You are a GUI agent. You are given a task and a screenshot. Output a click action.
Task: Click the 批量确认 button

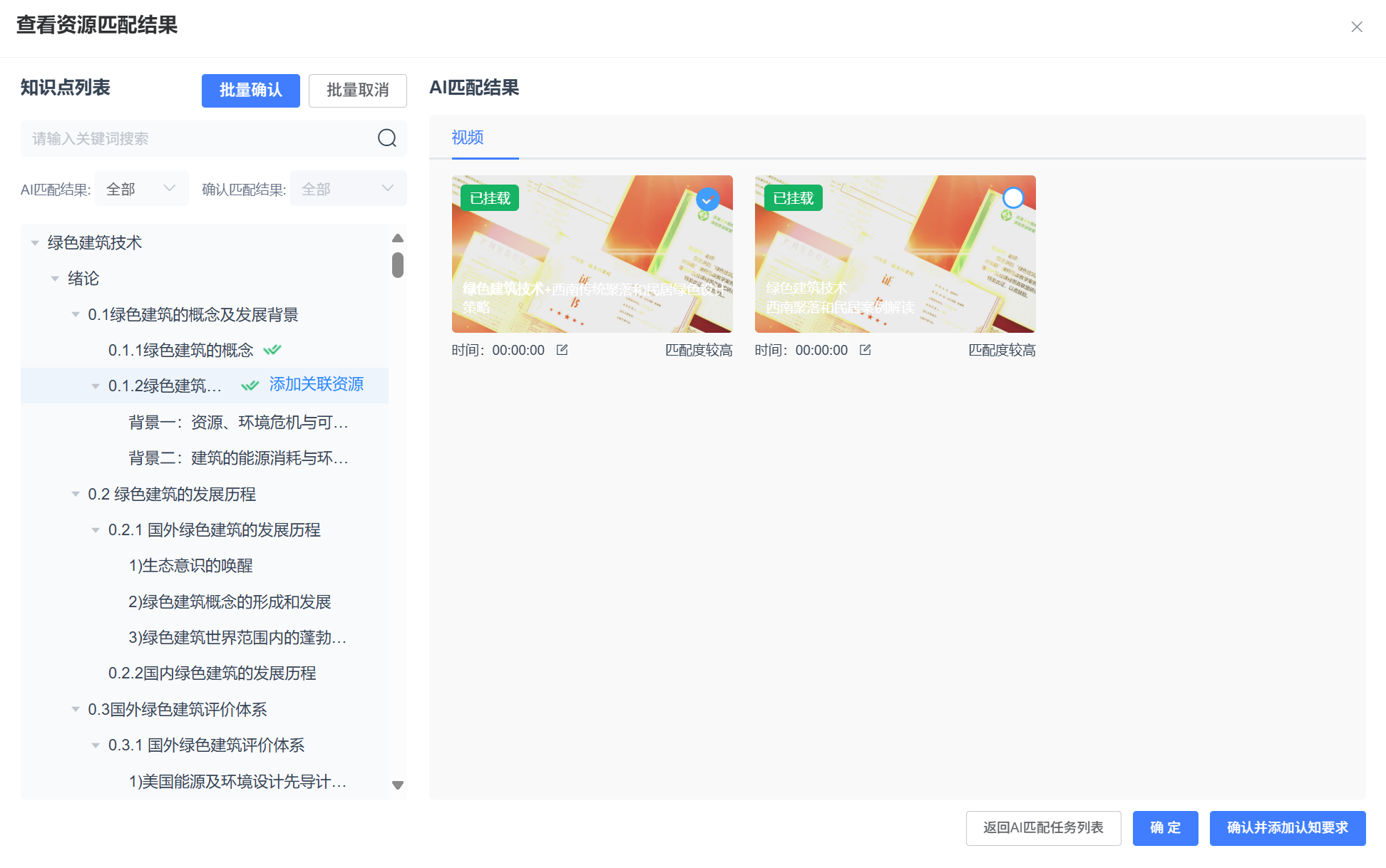(250, 91)
